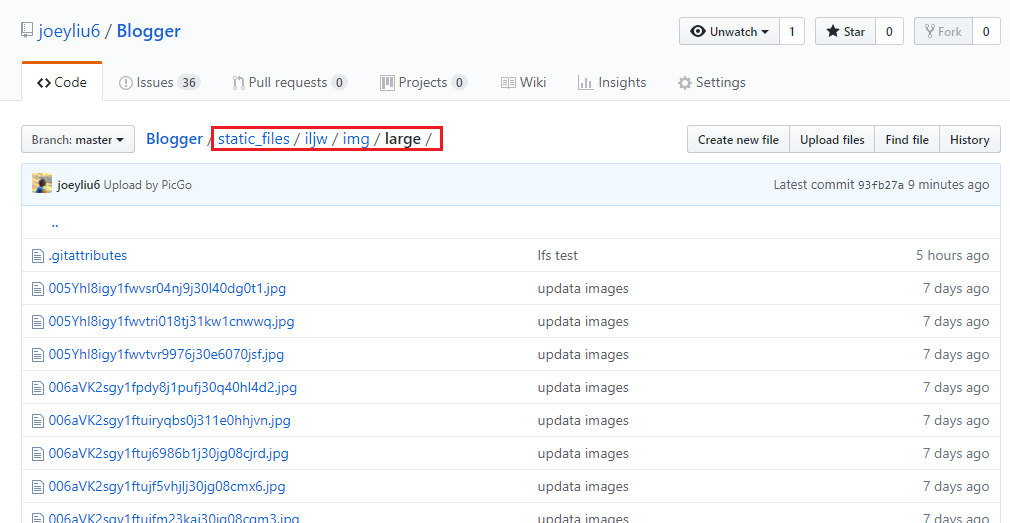
Task: Open 'updata images' commit for 006aVK2sgy1fpdy8j1pufj30q40hl4d2.jpg
Action: (x=583, y=387)
